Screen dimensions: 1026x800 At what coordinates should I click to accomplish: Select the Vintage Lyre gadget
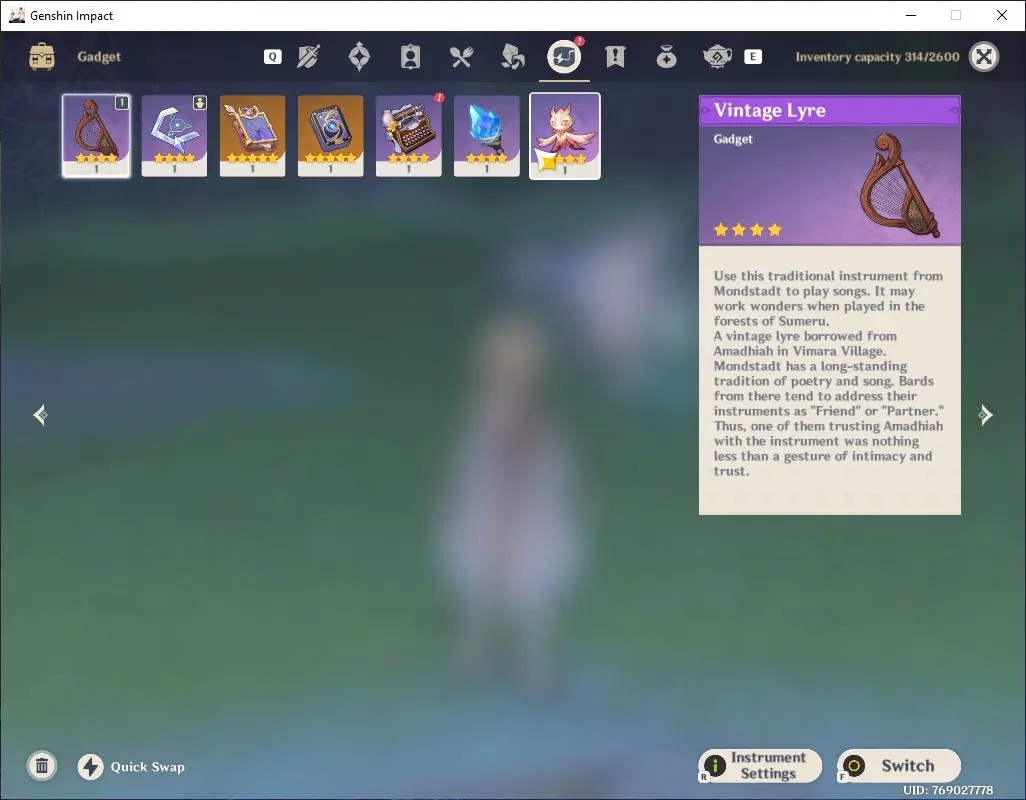point(96,135)
